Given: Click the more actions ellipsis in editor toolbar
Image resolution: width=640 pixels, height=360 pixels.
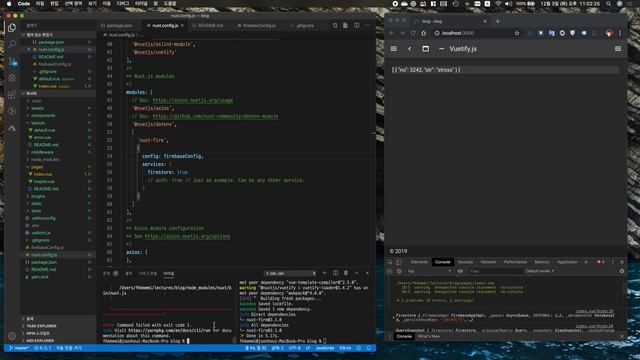Looking at the screenshot, I should point(367,25).
